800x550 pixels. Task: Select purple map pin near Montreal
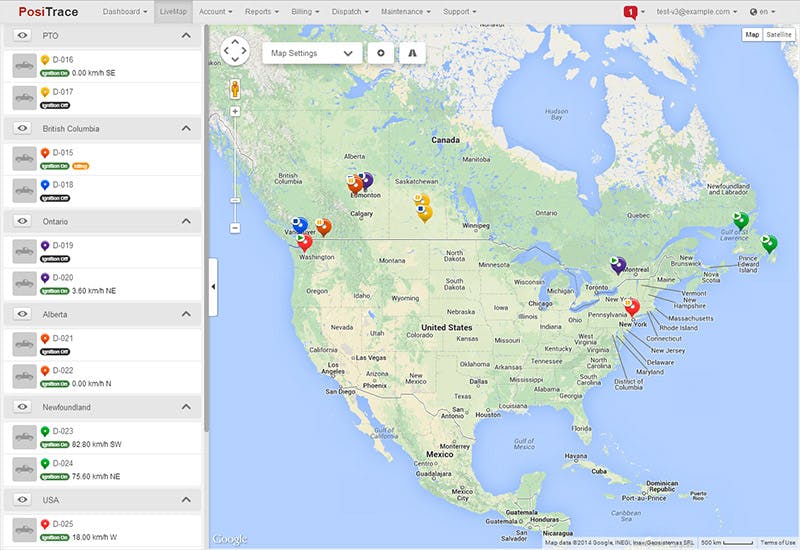coord(618,265)
